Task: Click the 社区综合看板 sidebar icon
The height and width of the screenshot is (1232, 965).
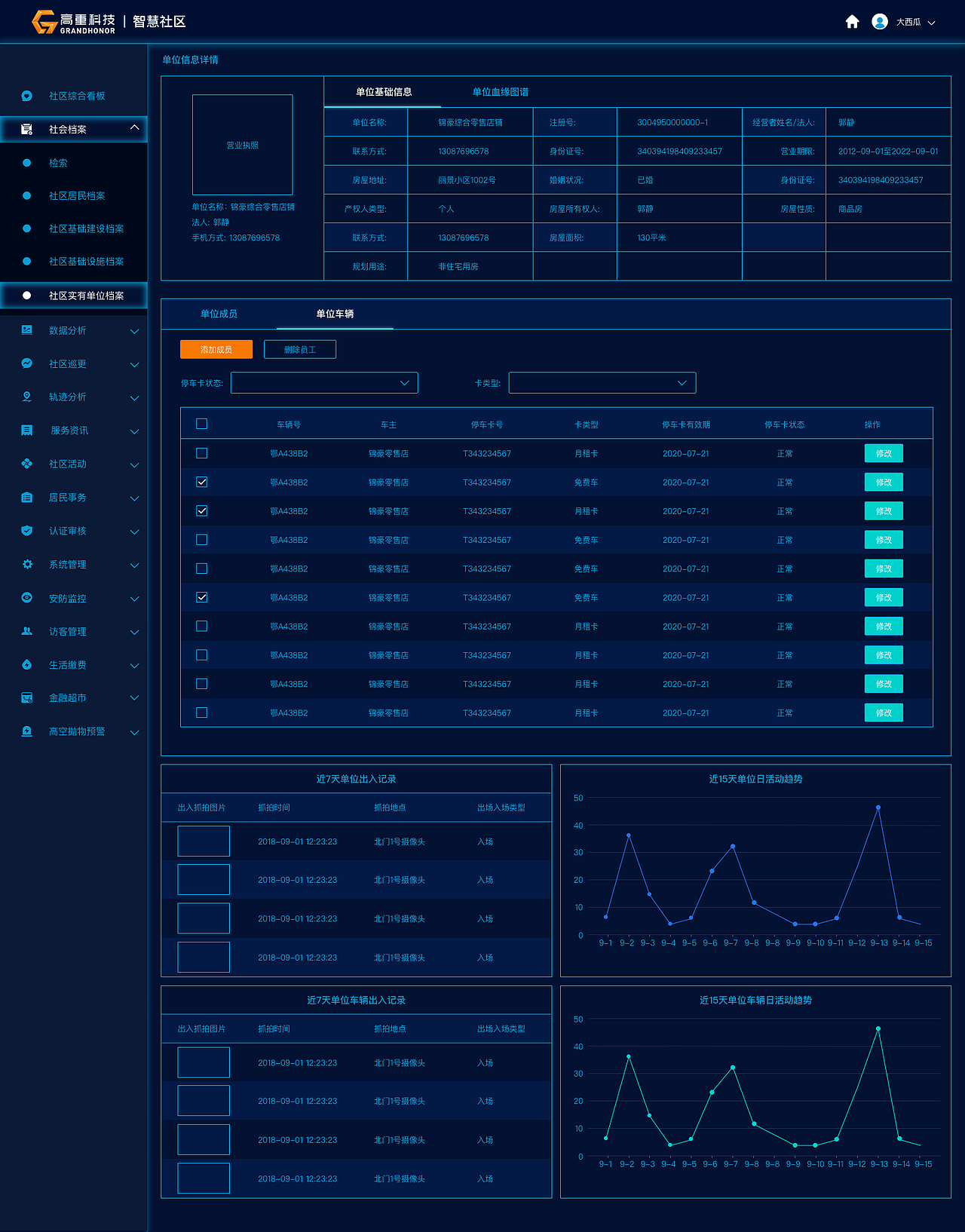Action: click(x=27, y=96)
